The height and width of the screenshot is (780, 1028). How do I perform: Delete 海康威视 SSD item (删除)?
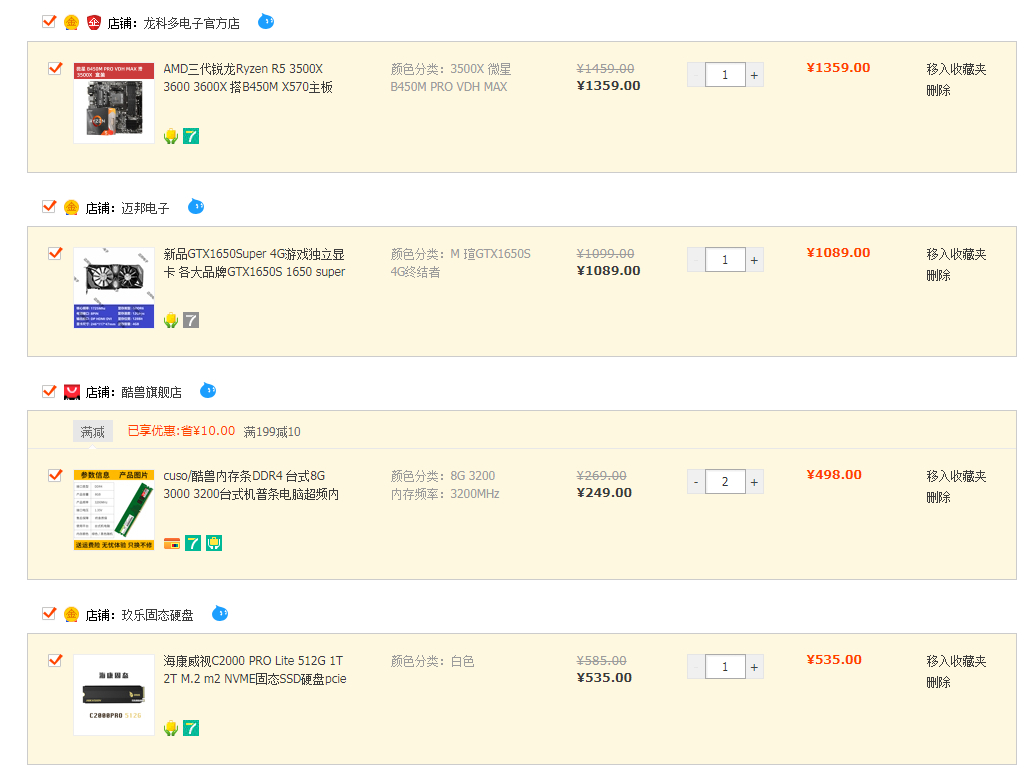pyautogui.click(x=938, y=683)
